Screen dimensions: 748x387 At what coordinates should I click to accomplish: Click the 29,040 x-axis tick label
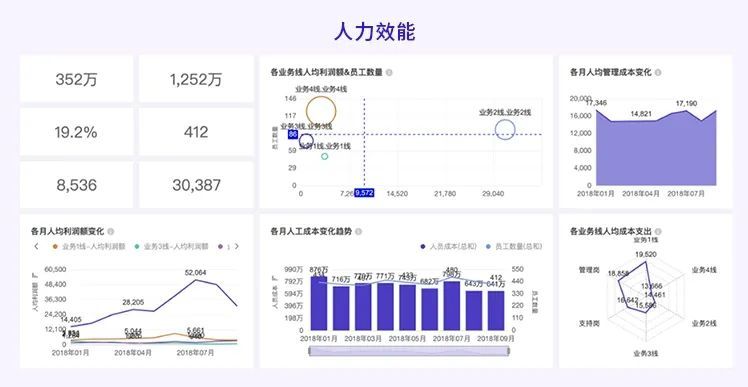(493, 194)
